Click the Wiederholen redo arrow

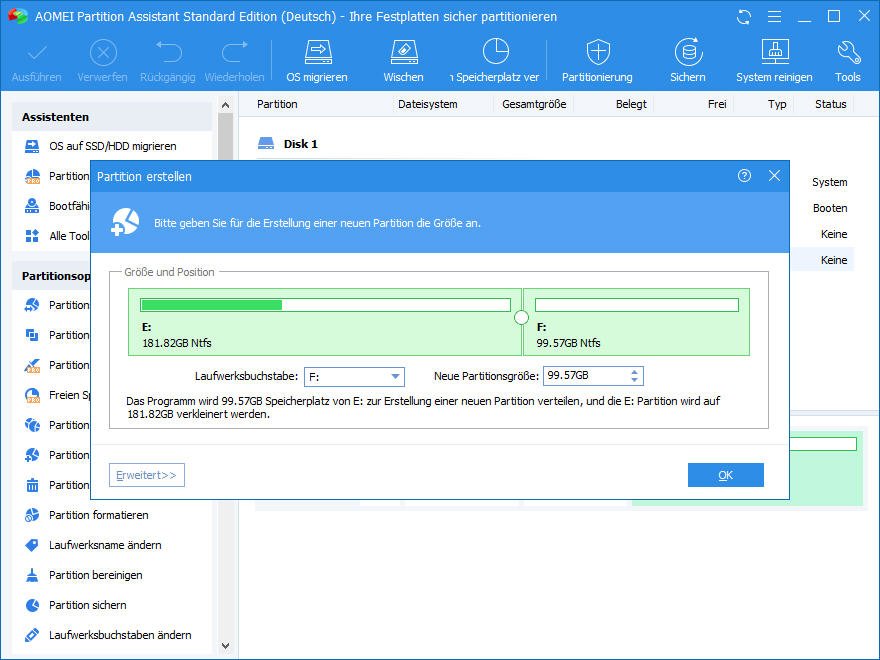(x=235, y=53)
